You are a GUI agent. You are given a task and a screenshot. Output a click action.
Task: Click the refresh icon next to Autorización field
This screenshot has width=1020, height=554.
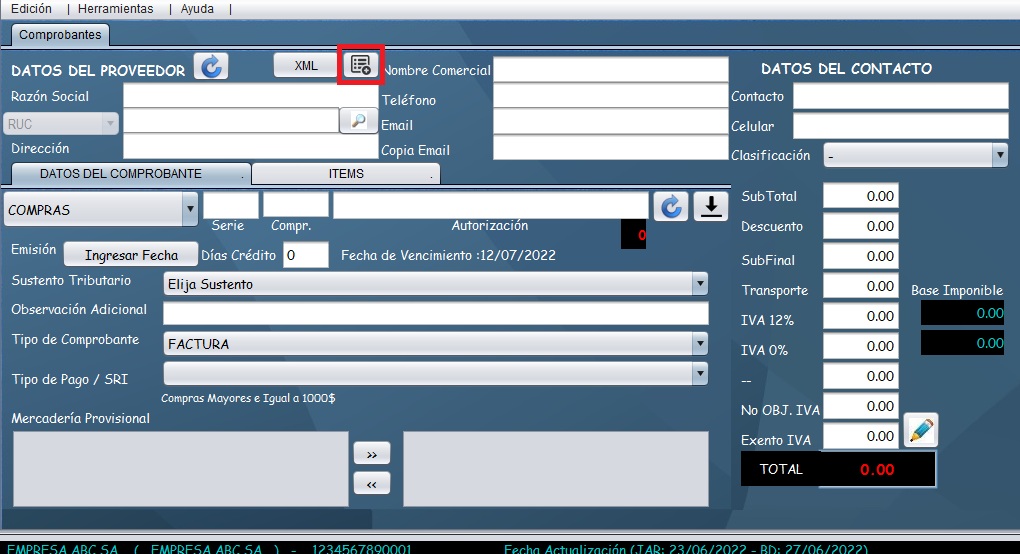(x=672, y=206)
